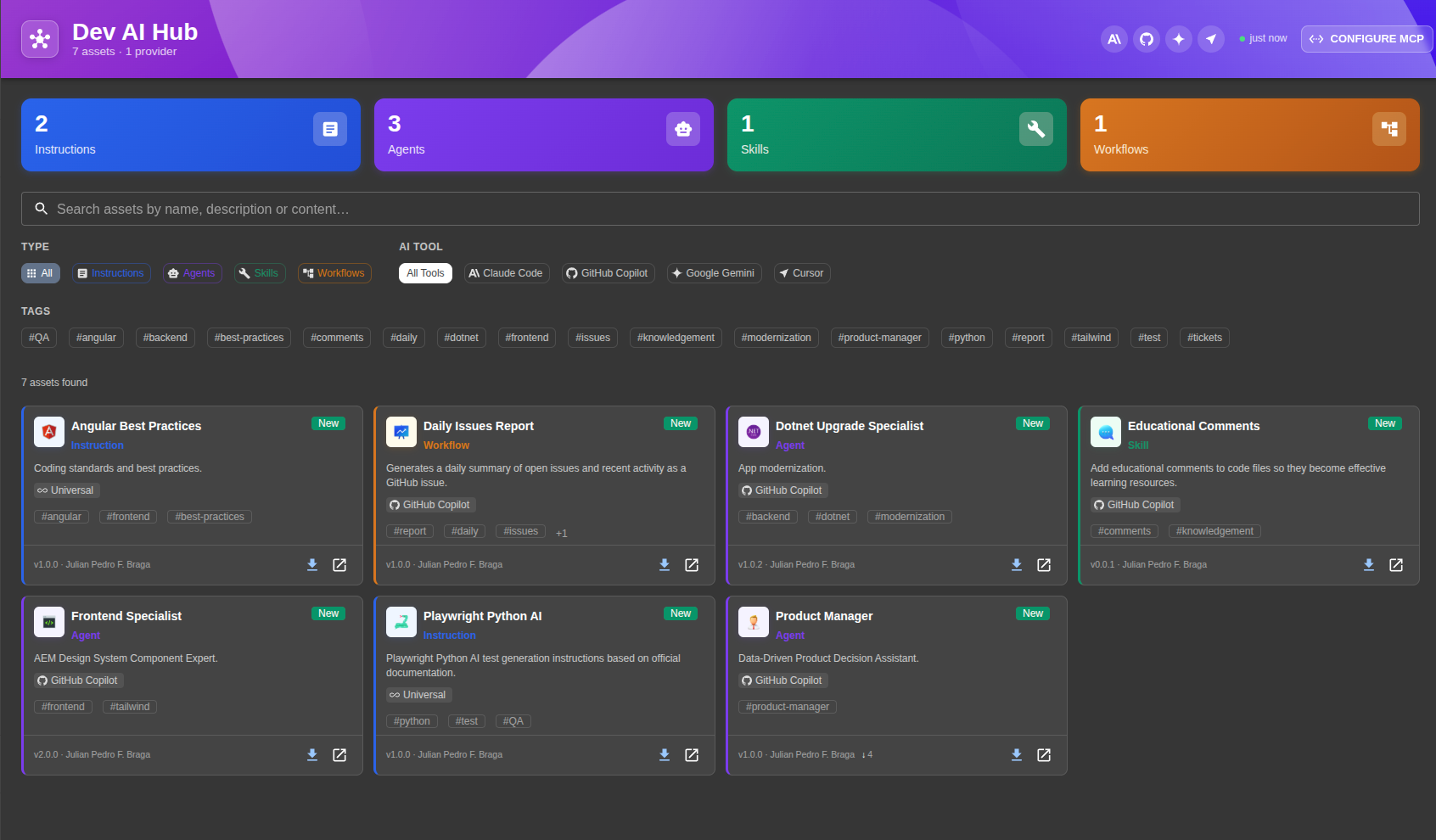Open Angular Best Practices via its external-link icon

339,564
